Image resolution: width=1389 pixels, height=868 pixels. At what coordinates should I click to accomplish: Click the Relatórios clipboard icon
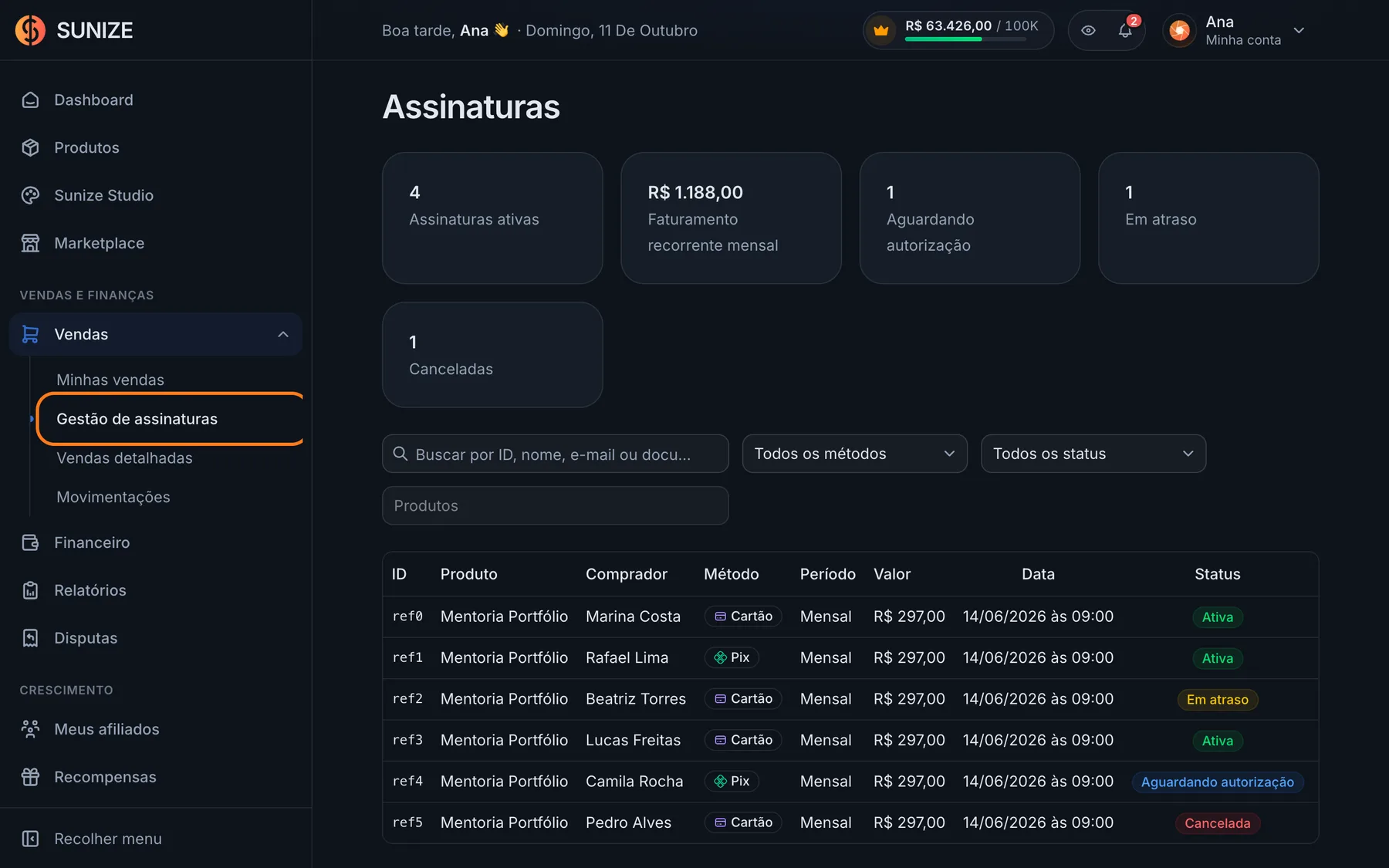30,590
